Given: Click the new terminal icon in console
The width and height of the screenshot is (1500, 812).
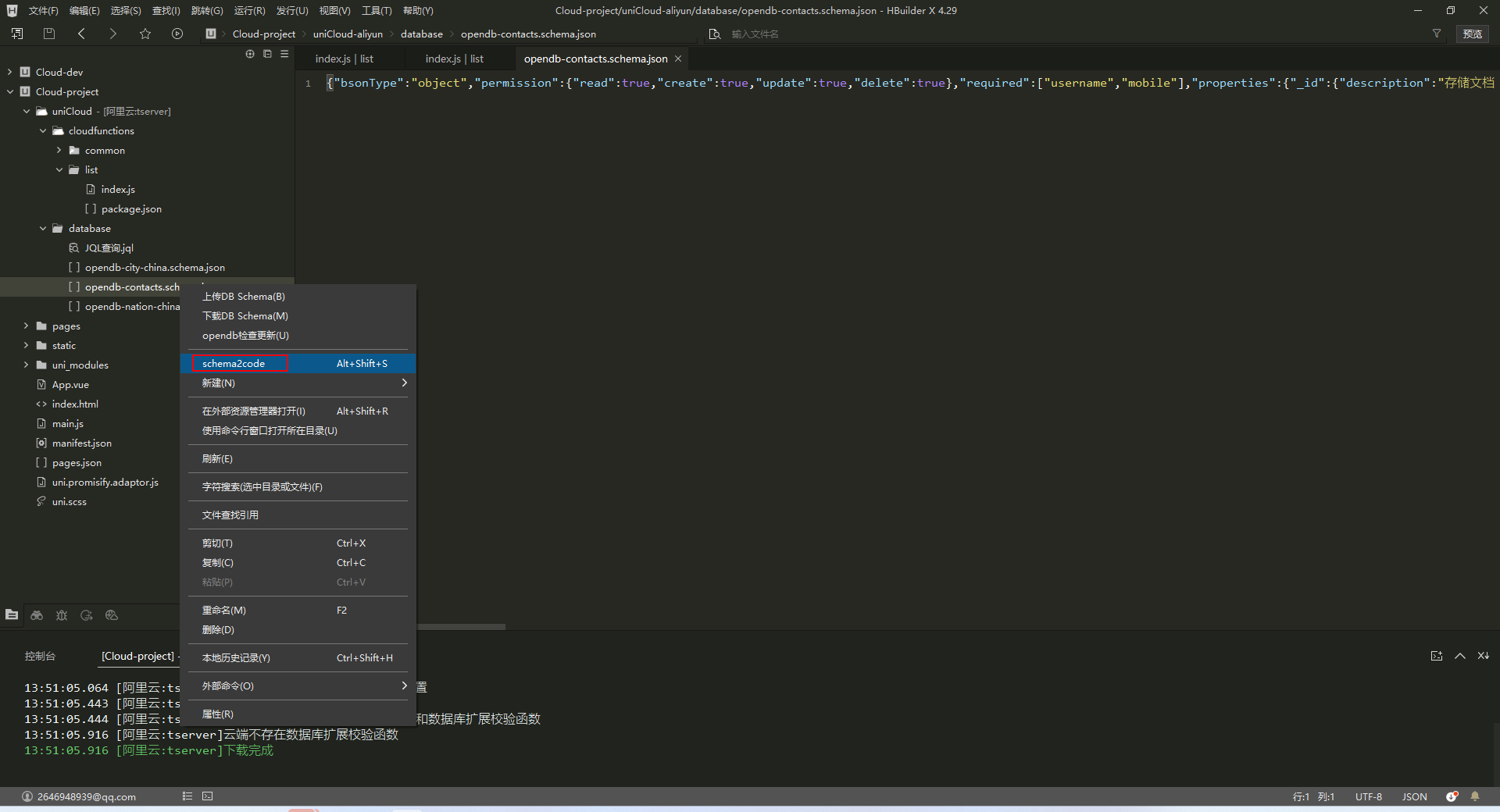Looking at the screenshot, I should [x=1437, y=656].
